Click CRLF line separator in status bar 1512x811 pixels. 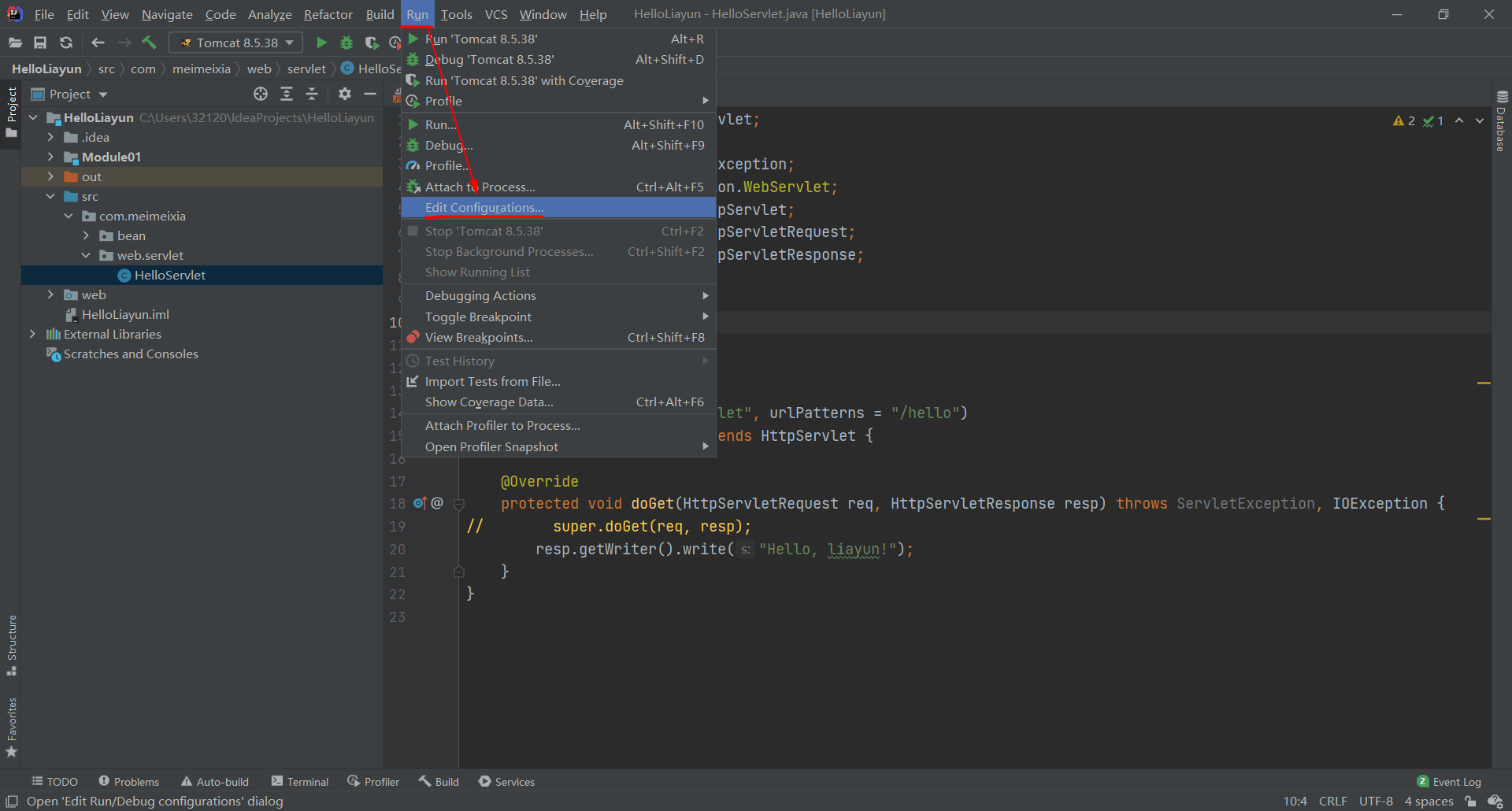pos(1332,801)
